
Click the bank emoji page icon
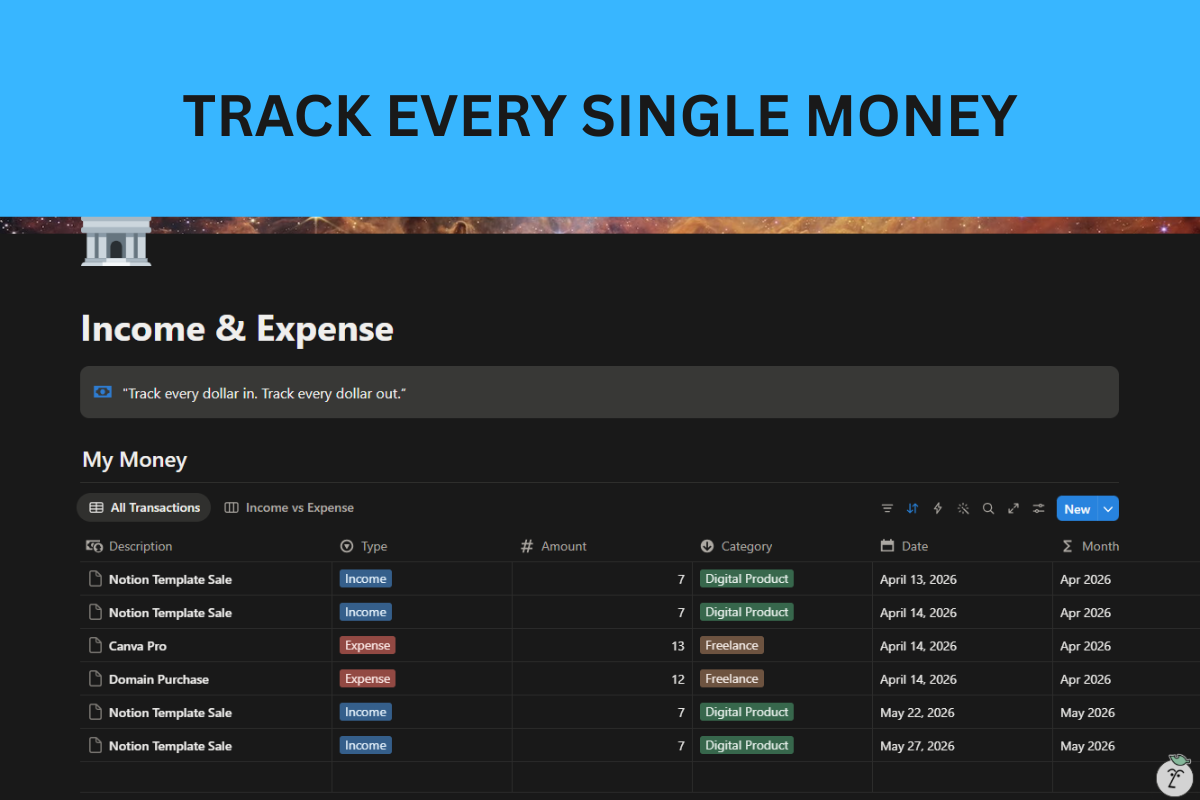pos(116,240)
